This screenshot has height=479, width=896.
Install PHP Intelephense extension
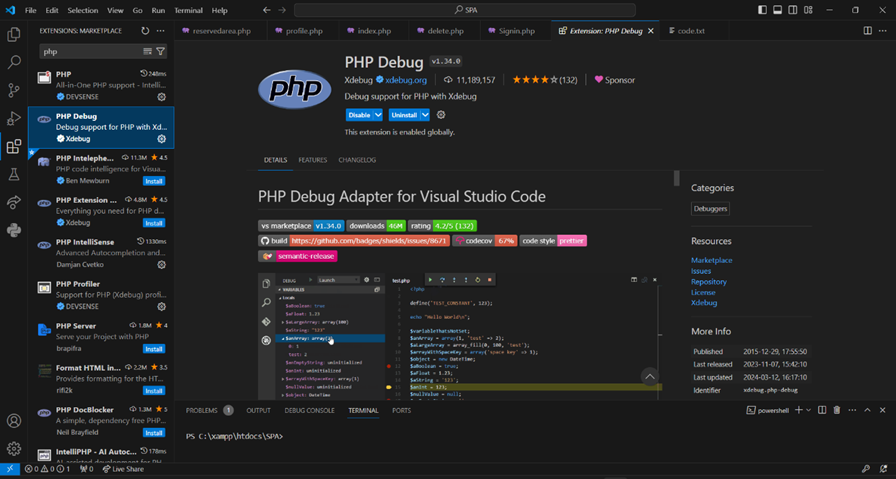coord(154,181)
